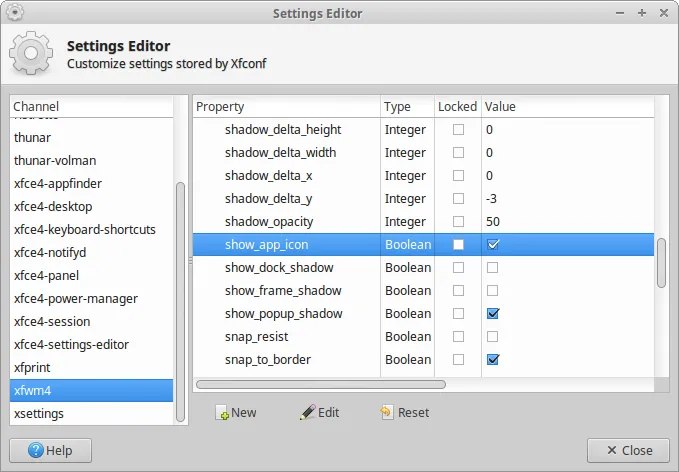Select the xfce4-session channel
The width and height of the screenshot is (679, 472).
(91, 321)
